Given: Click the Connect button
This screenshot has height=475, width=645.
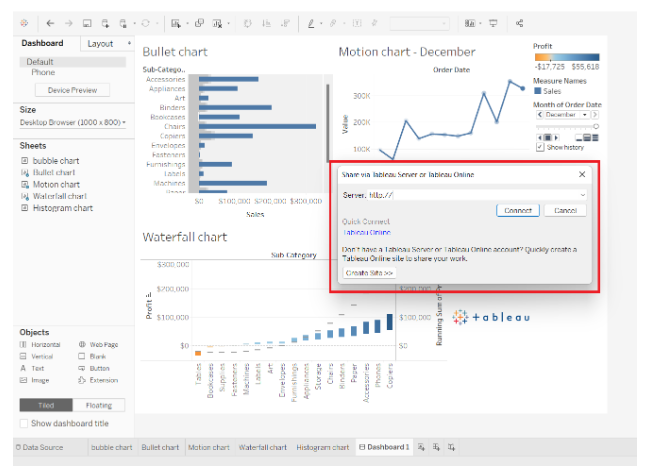Looking at the screenshot, I should point(517,211).
